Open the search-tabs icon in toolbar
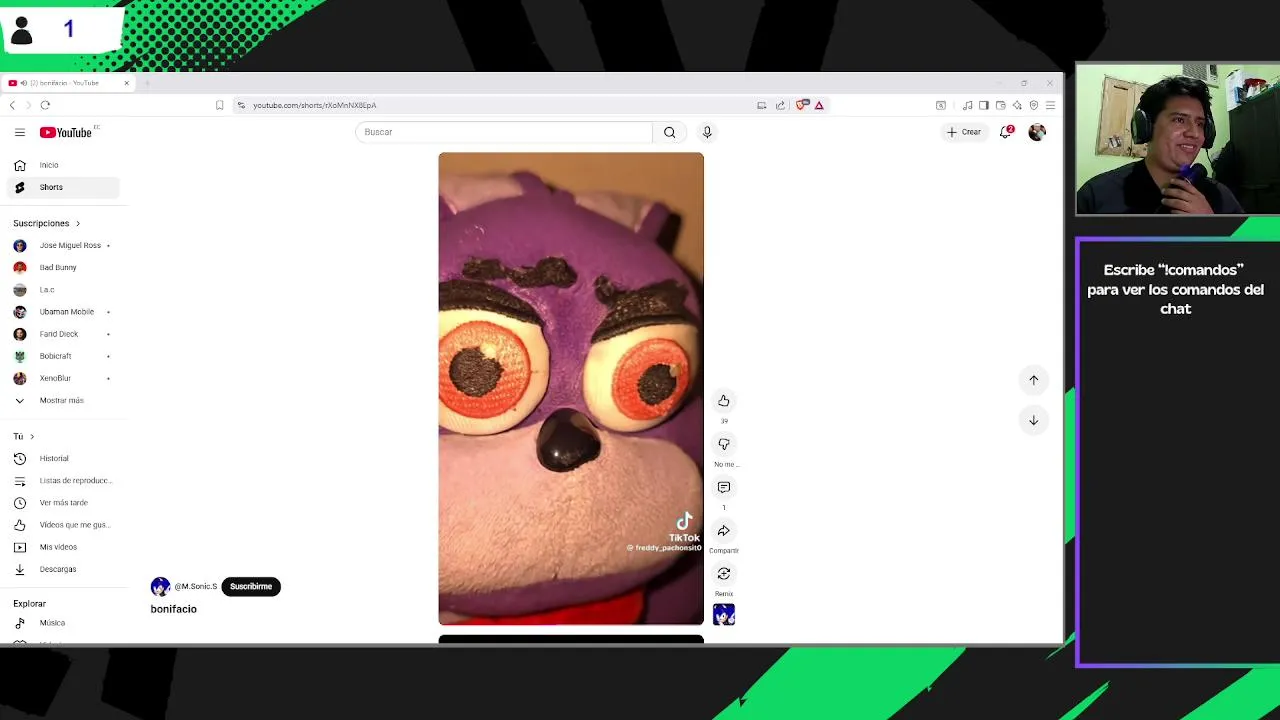1280x720 pixels. click(940, 105)
